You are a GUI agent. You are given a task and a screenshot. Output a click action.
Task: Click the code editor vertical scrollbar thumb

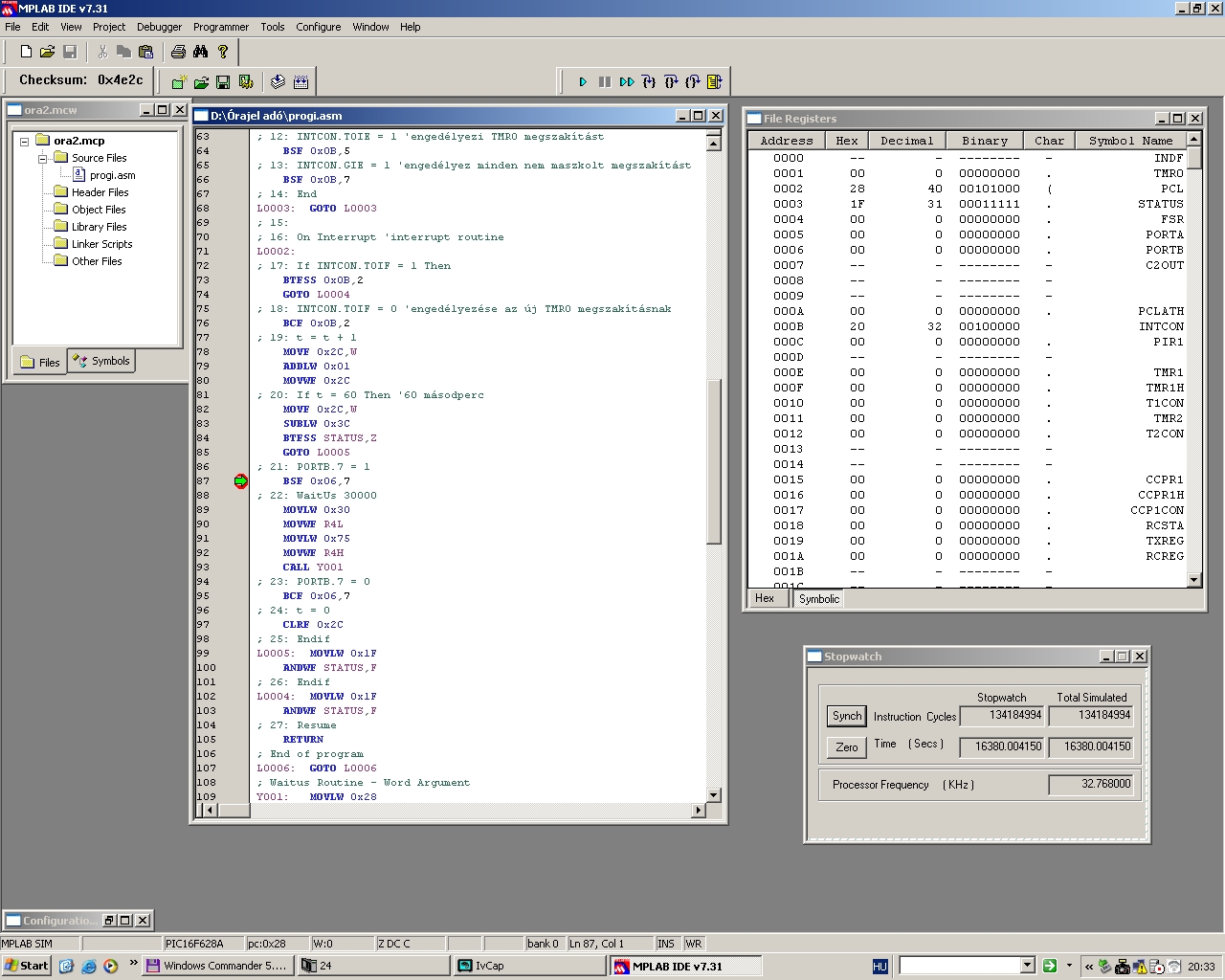pos(714,461)
